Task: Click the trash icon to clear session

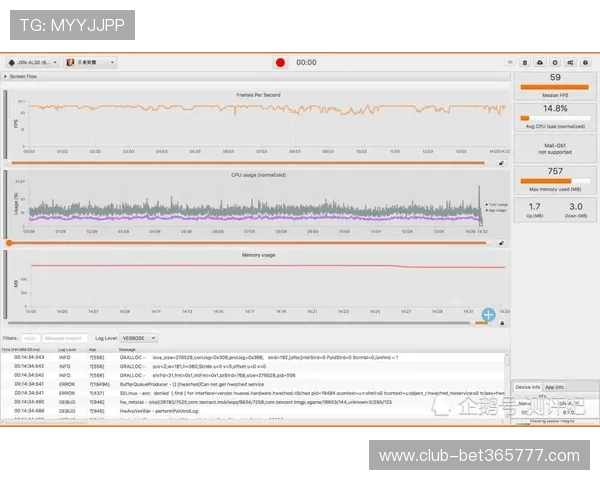Action: click(x=527, y=62)
